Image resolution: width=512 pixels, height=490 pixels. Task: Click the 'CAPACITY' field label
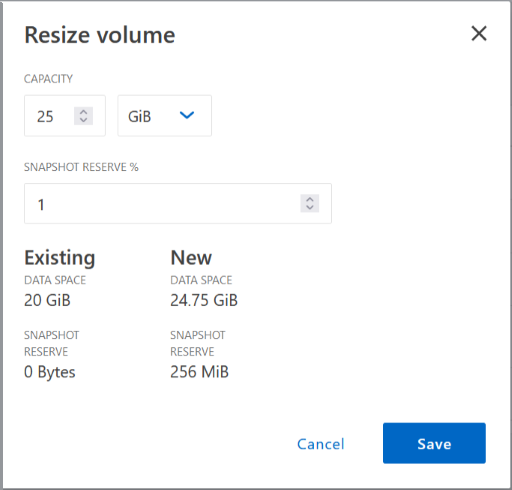point(48,79)
